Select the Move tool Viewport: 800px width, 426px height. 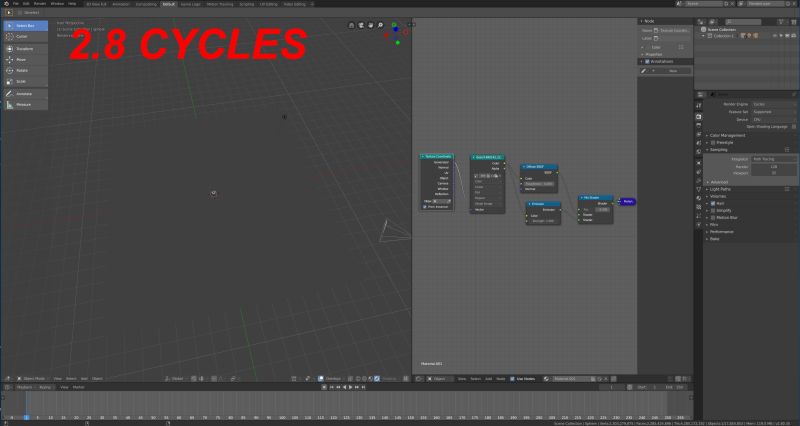[x=26, y=60]
